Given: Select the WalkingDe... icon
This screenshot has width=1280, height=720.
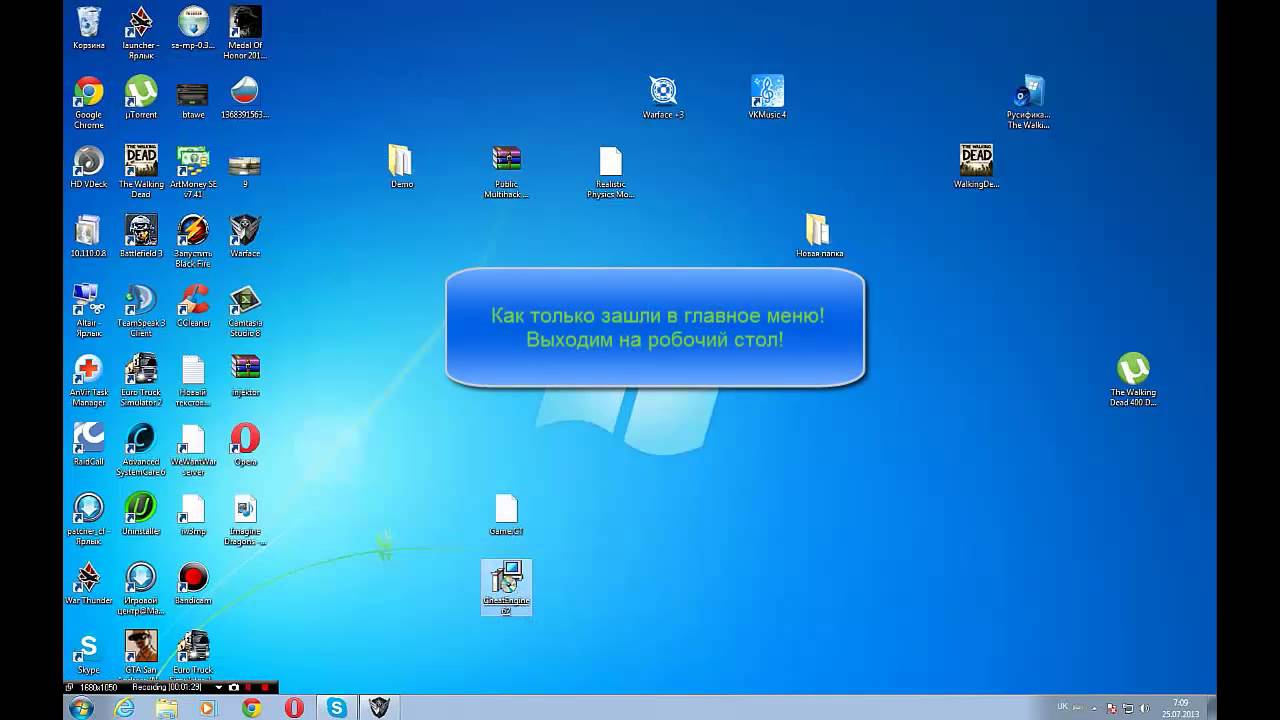Looking at the screenshot, I should (x=977, y=166).
